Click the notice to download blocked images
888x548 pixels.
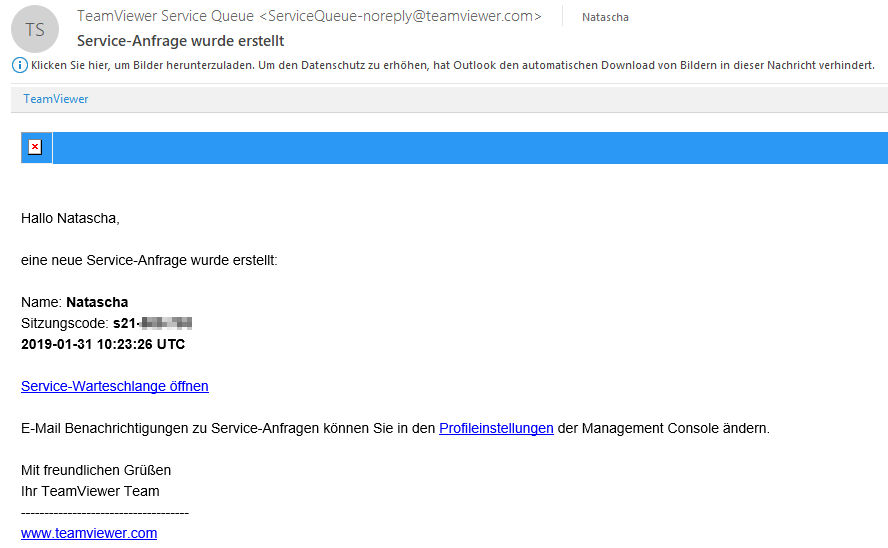coord(452,65)
